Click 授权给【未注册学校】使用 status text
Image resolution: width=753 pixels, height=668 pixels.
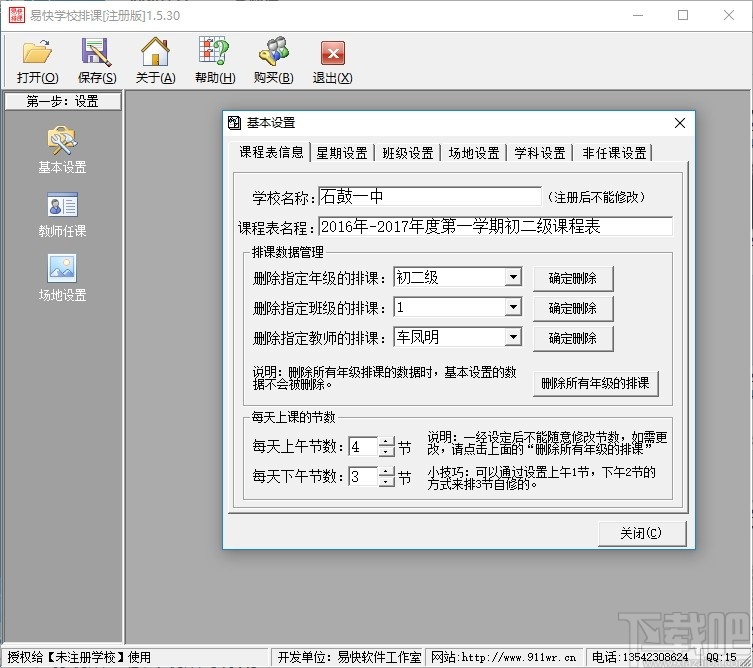pos(79,657)
